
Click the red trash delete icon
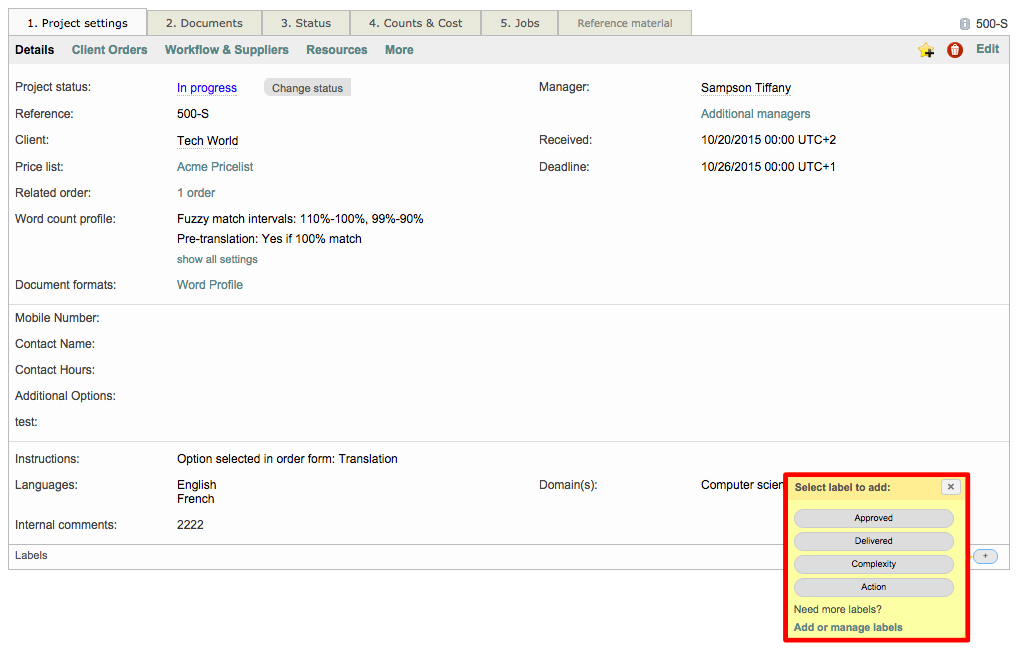tap(955, 50)
